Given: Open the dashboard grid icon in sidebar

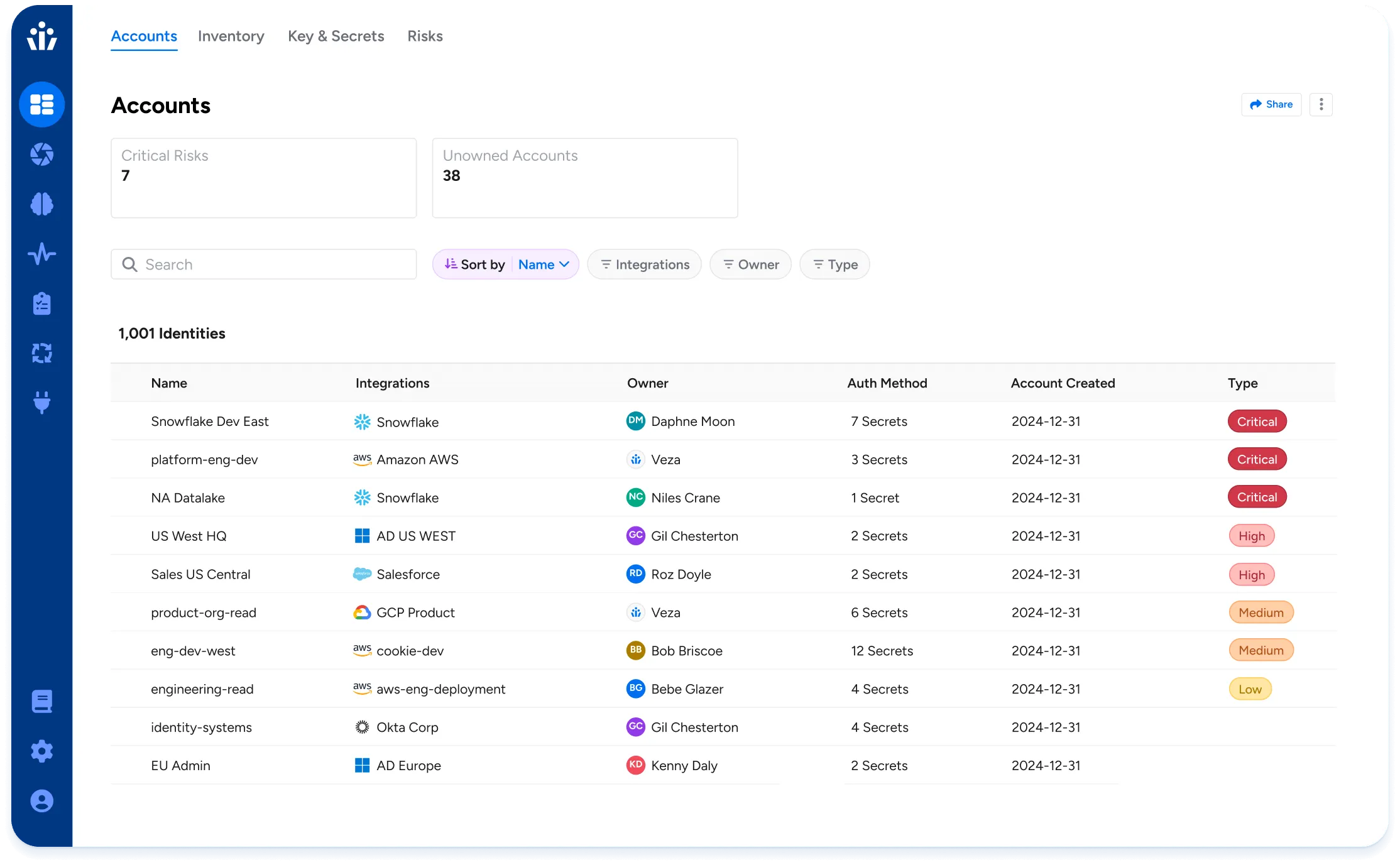Looking at the screenshot, I should tap(41, 104).
